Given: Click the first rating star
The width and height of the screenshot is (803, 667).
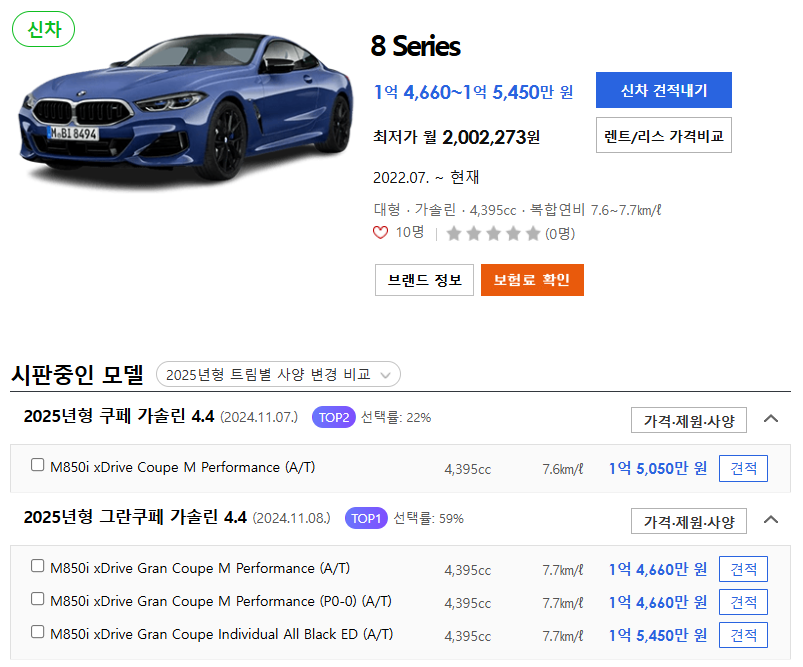Looking at the screenshot, I should [454, 234].
